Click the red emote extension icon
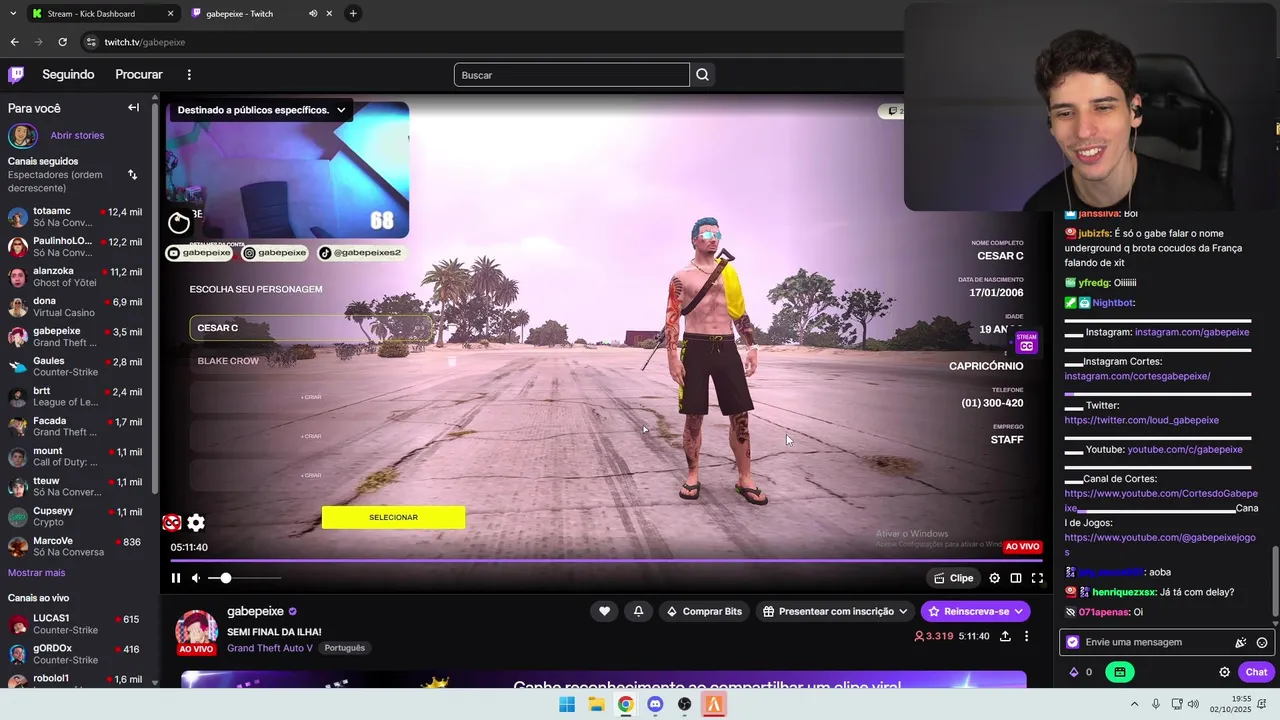 point(172,522)
